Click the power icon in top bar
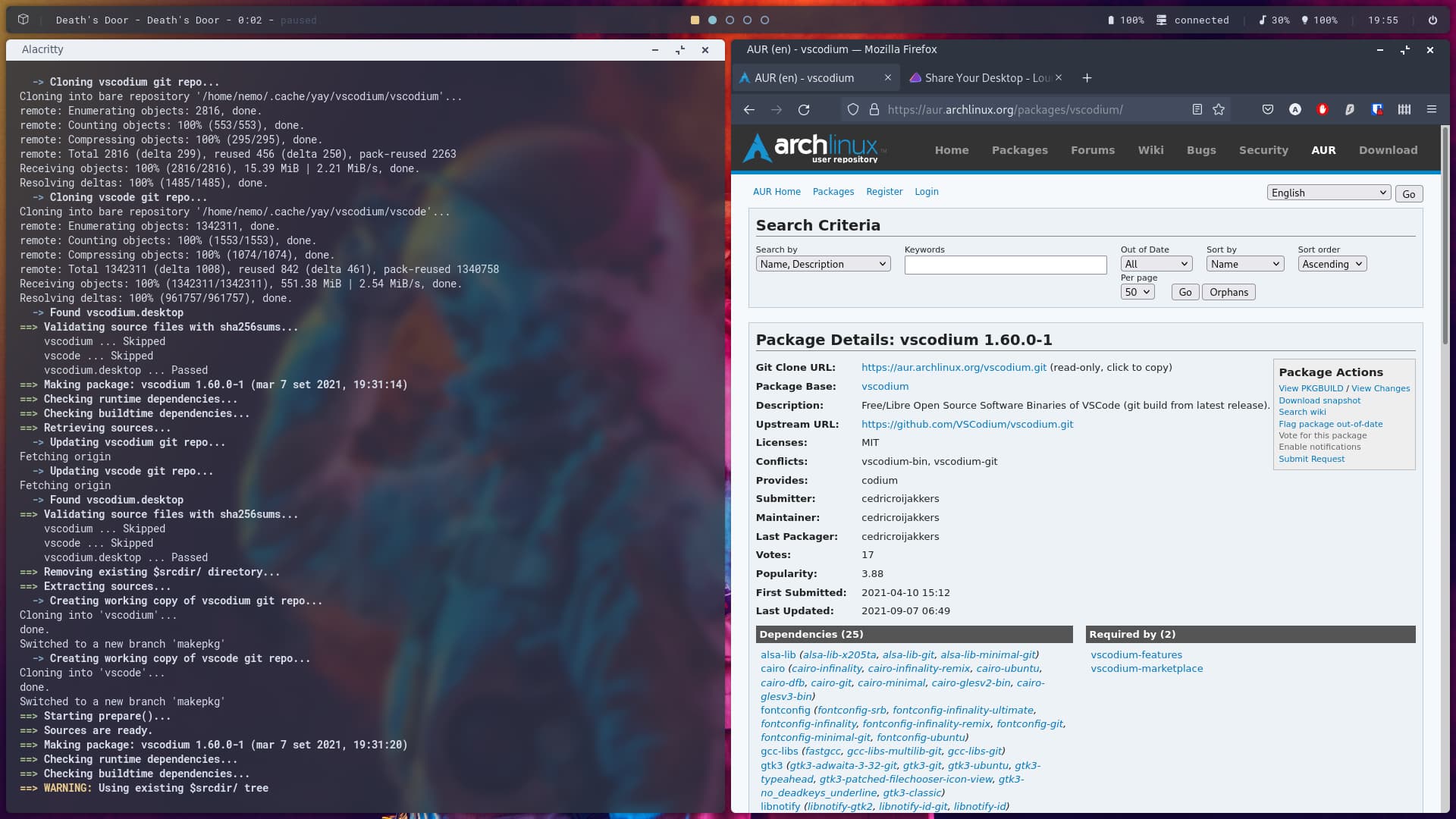 tap(1432, 20)
